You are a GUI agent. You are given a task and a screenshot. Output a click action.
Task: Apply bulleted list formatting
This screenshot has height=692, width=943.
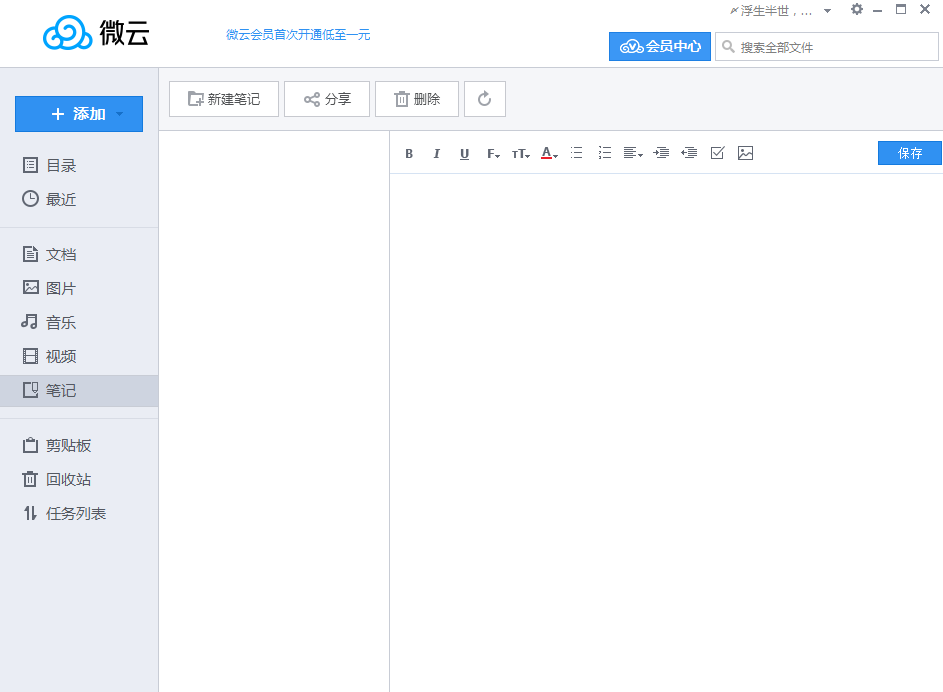pyautogui.click(x=576, y=152)
